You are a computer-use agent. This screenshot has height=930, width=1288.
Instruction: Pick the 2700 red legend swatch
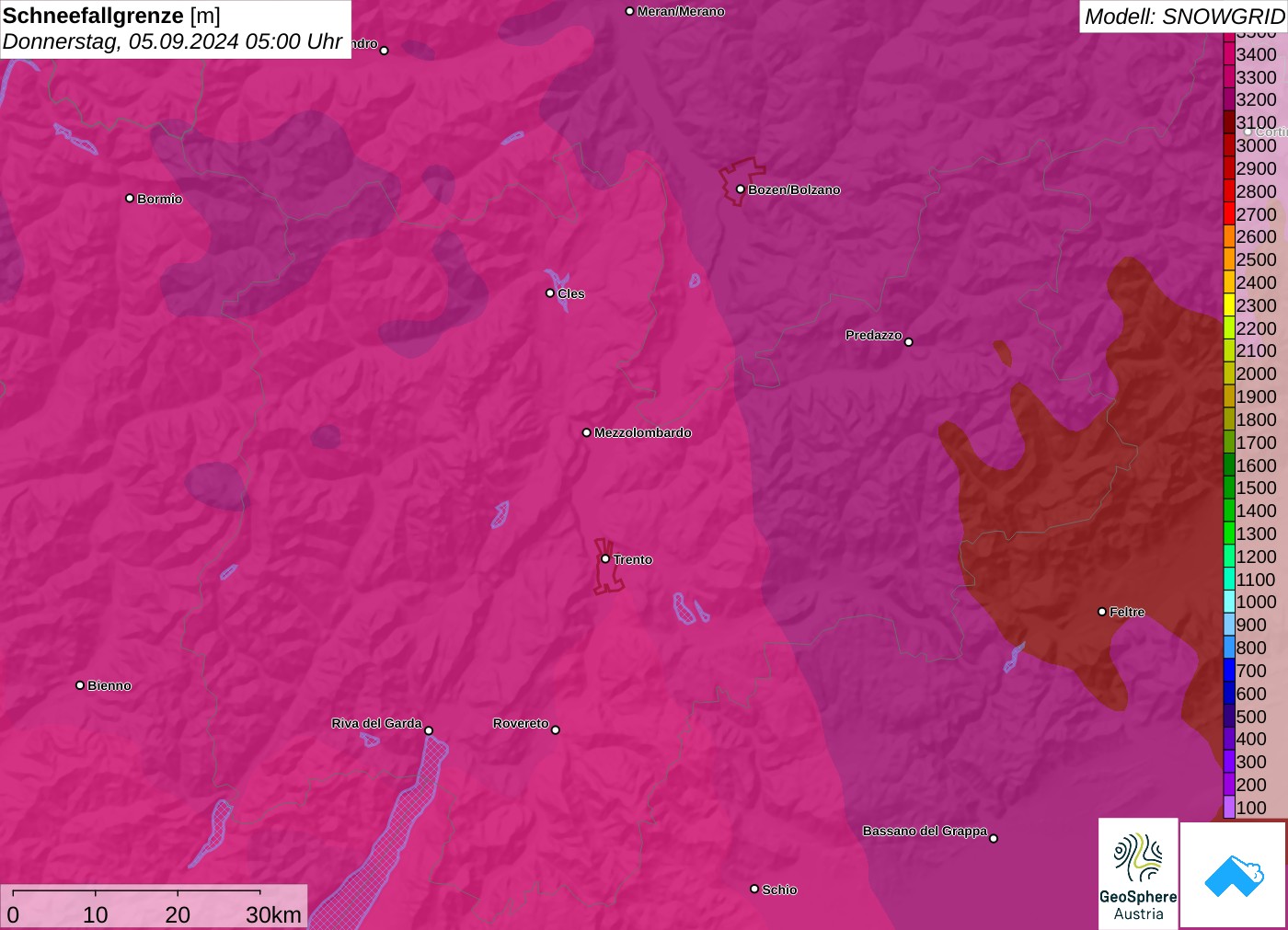click(x=1229, y=214)
